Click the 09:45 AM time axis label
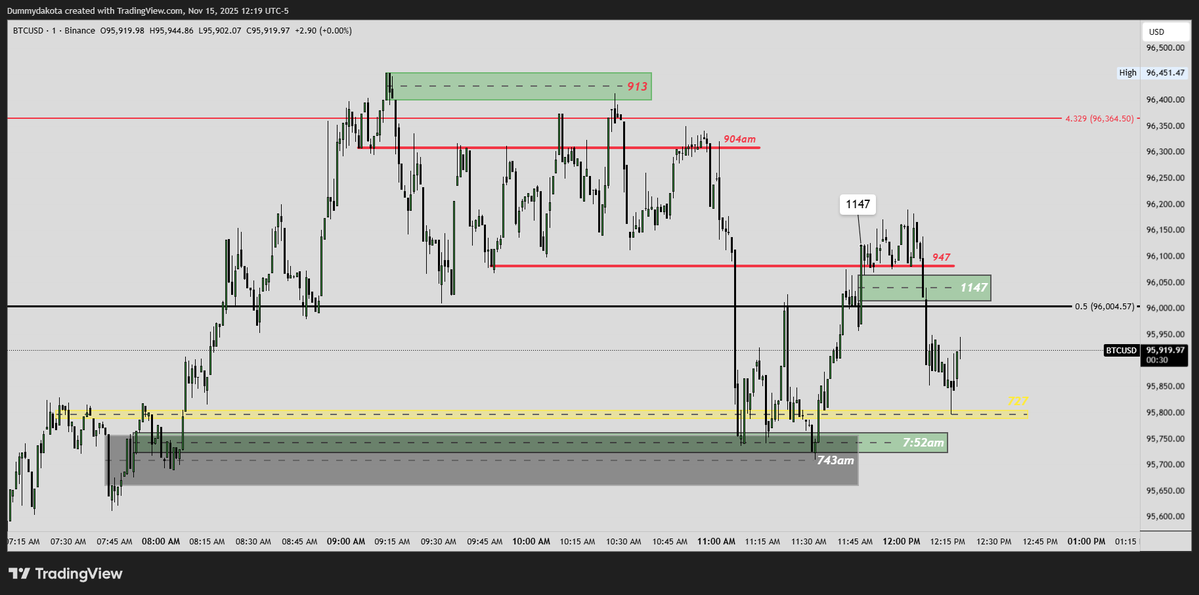This screenshot has height=595, width=1199. pos(486,541)
